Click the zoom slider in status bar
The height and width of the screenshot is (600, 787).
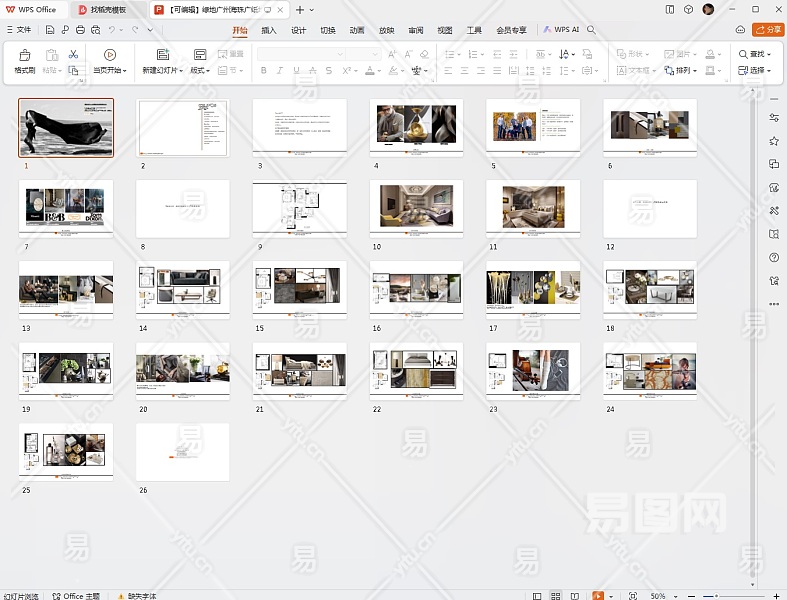coord(716,595)
